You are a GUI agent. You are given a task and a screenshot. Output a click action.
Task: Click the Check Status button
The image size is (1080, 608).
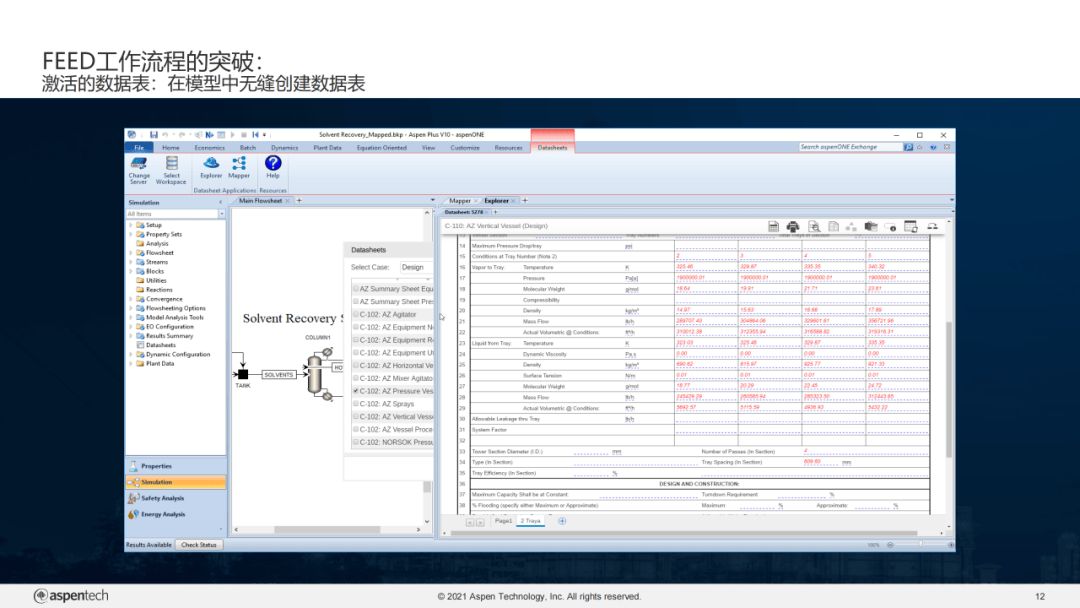[x=197, y=545]
